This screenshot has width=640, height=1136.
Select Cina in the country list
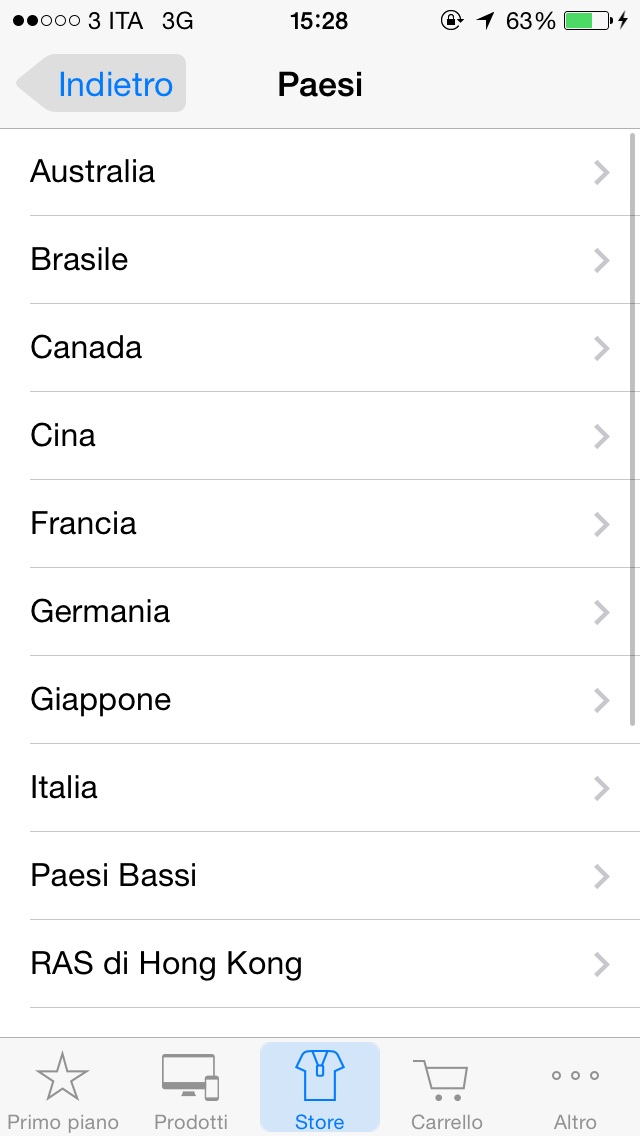point(320,436)
